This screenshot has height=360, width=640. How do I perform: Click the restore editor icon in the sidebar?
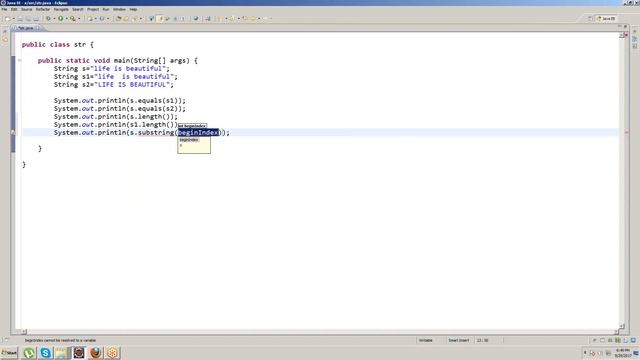pos(5,32)
